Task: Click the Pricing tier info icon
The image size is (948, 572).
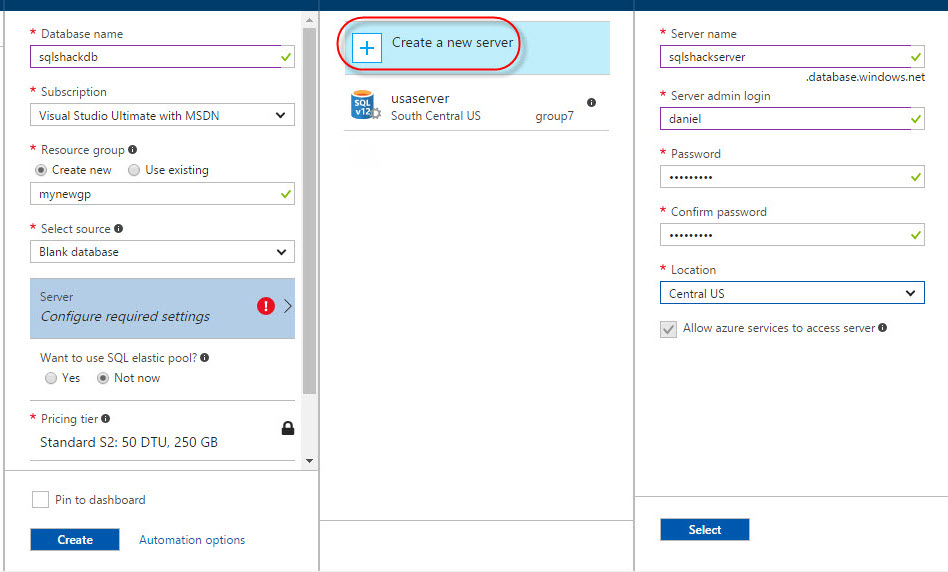Action: click(x=106, y=418)
